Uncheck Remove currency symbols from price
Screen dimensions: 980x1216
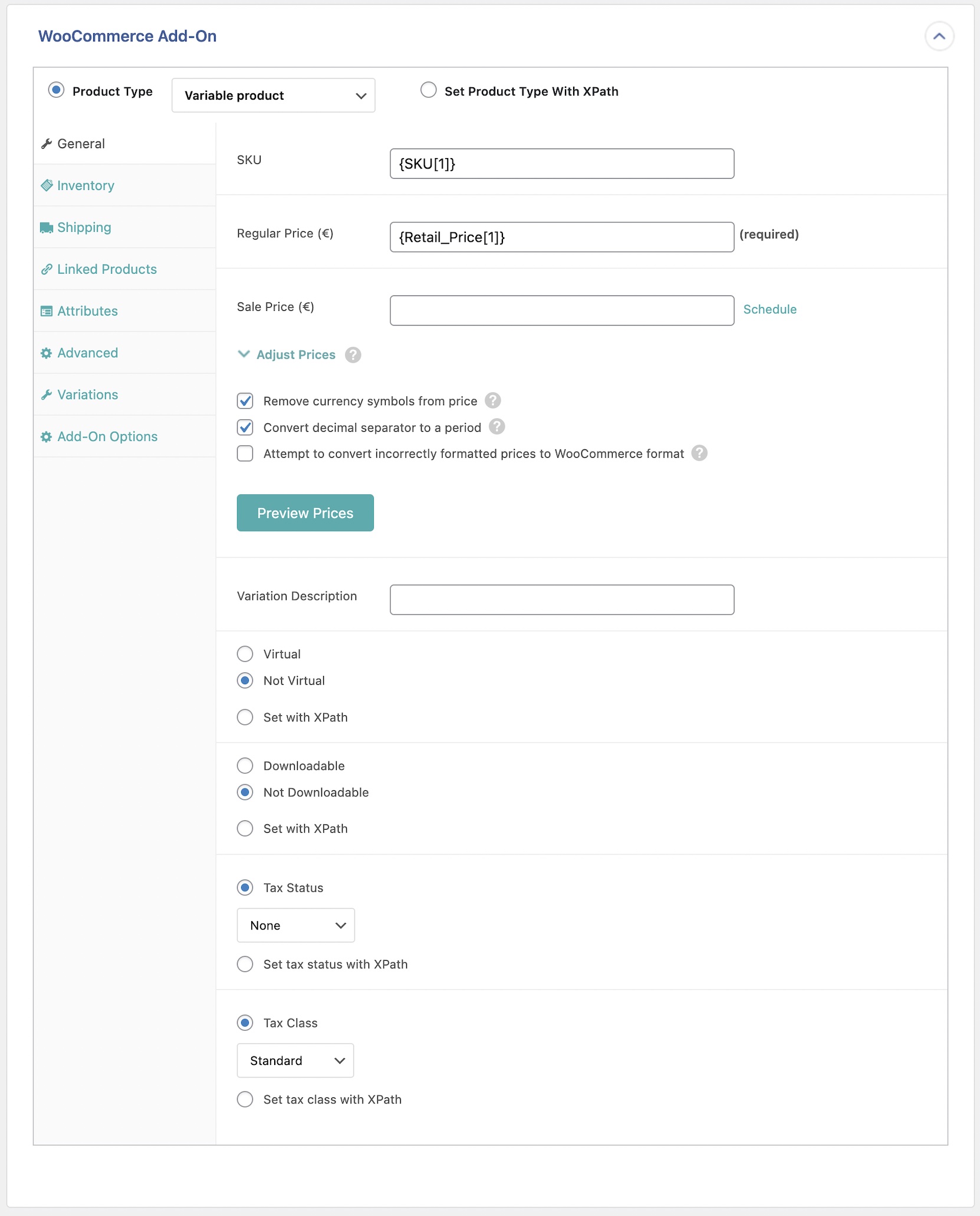(x=245, y=401)
